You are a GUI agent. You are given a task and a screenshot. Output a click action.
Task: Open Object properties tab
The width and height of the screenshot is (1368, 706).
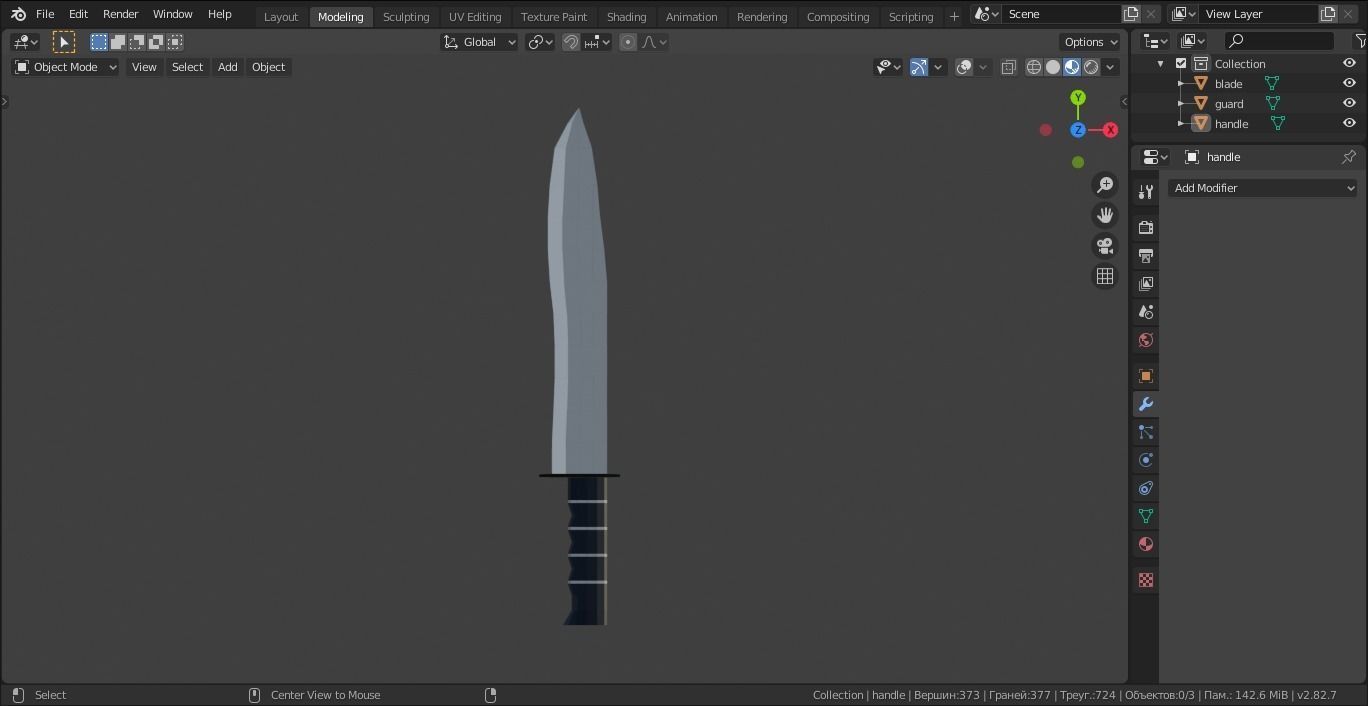pyautogui.click(x=1146, y=376)
